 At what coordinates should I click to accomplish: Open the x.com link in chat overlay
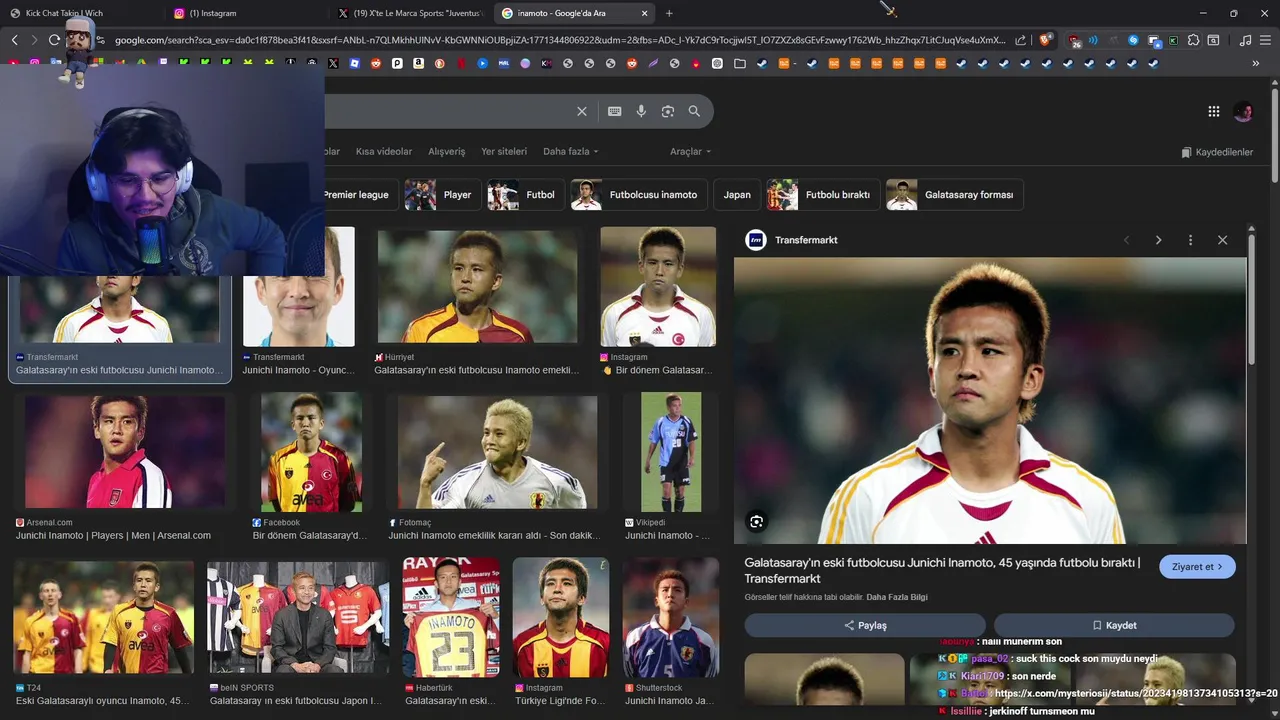[1136, 693]
